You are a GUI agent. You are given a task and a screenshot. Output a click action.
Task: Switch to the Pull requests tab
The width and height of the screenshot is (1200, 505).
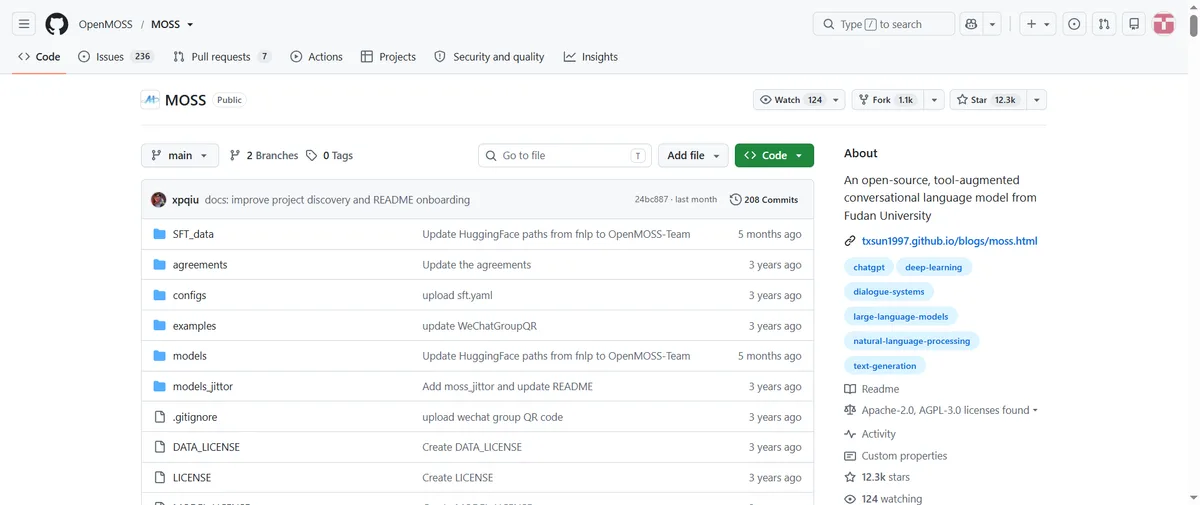point(222,57)
